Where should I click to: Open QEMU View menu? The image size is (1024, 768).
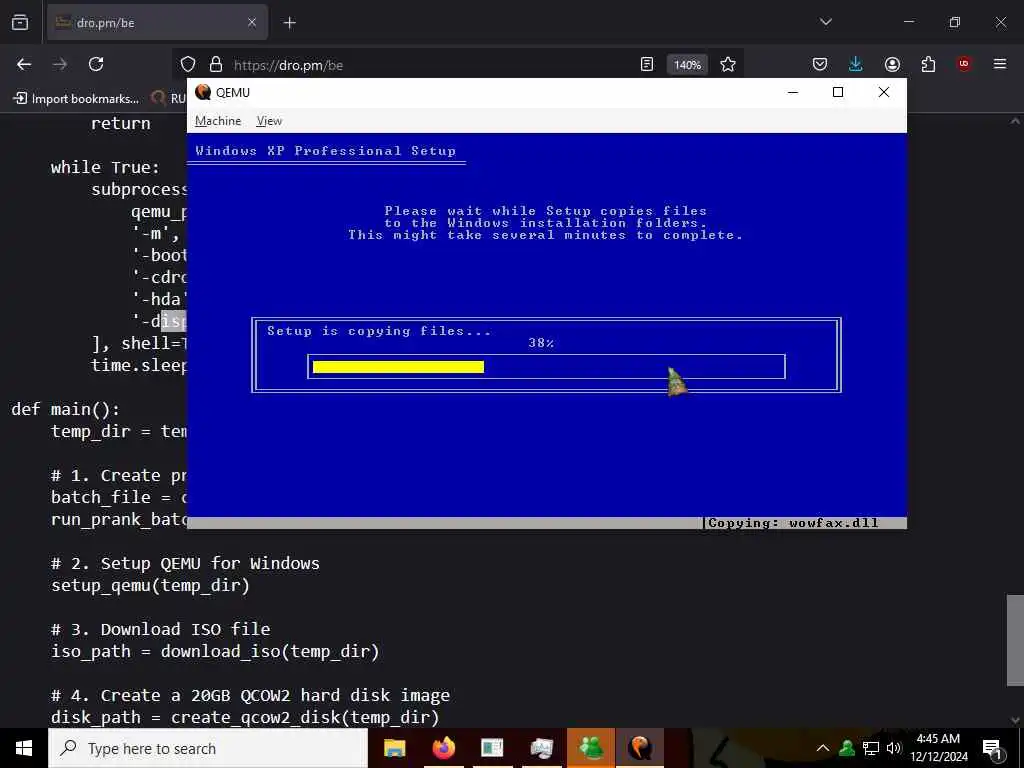click(269, 121)
